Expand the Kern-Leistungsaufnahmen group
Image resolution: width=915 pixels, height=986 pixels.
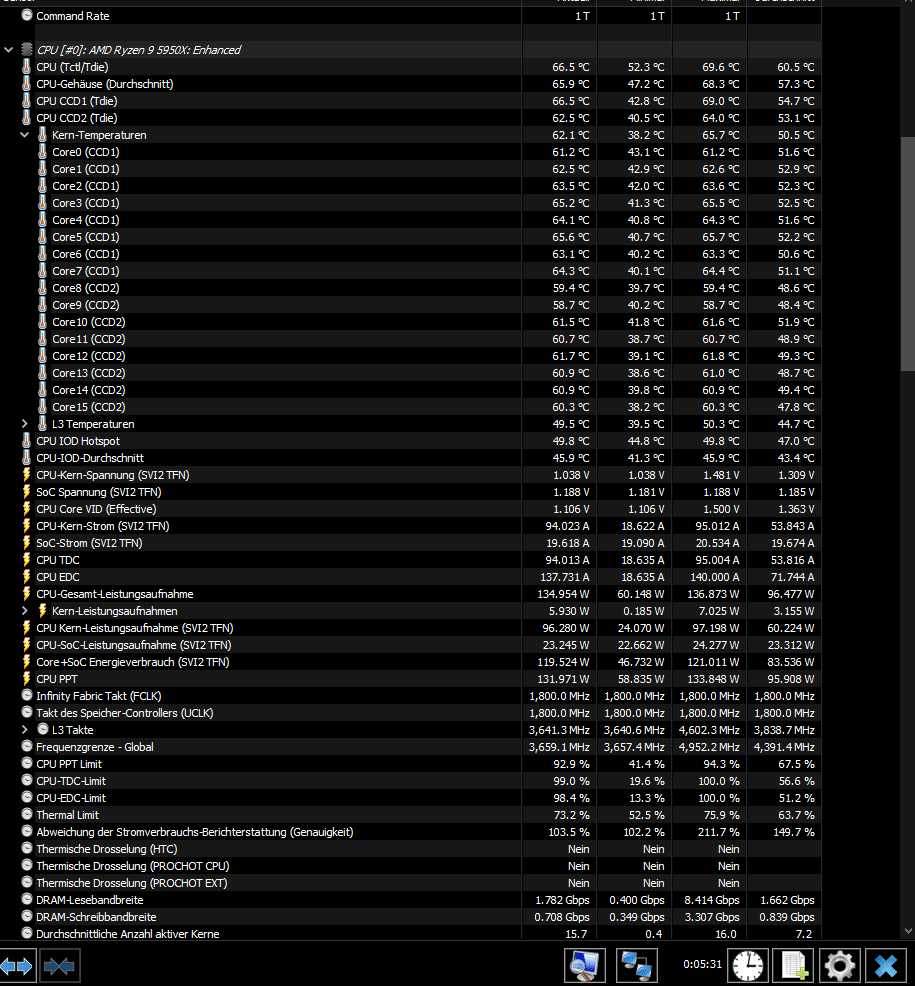coord(25,611)
